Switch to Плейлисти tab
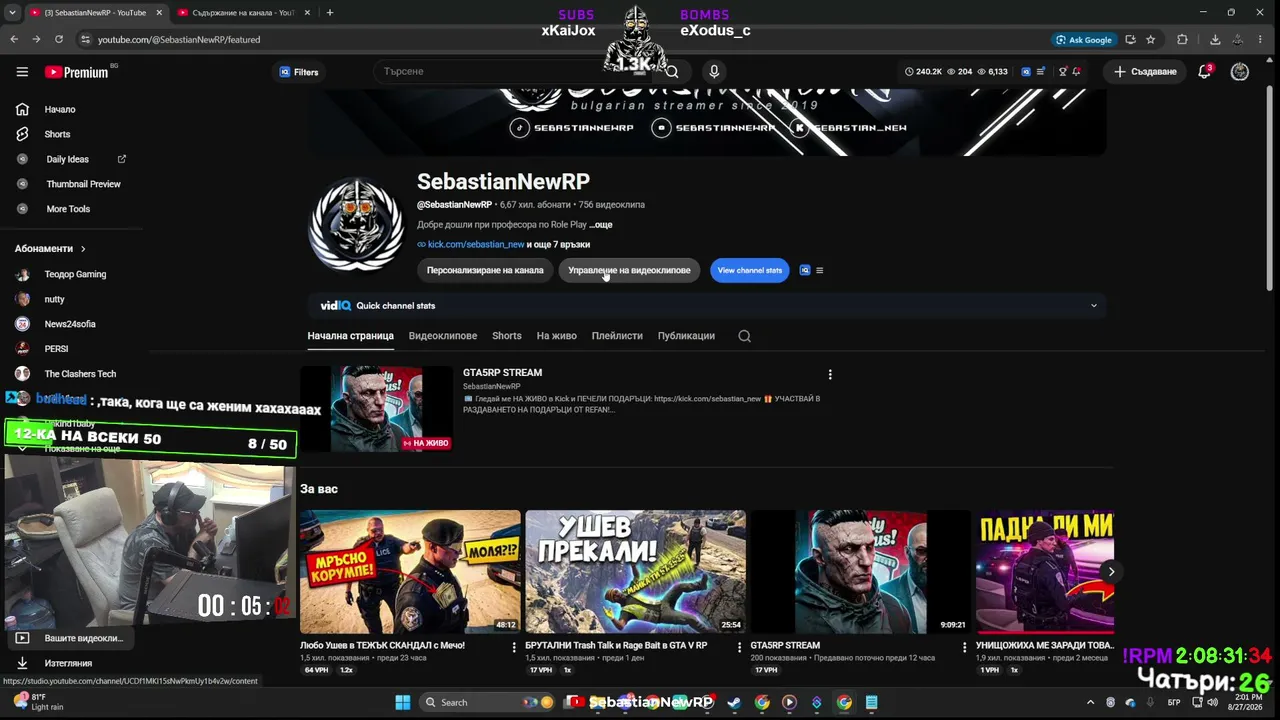Image resolution: width=1280 pixels, height=720 pixels. click(x=617, y=336)
